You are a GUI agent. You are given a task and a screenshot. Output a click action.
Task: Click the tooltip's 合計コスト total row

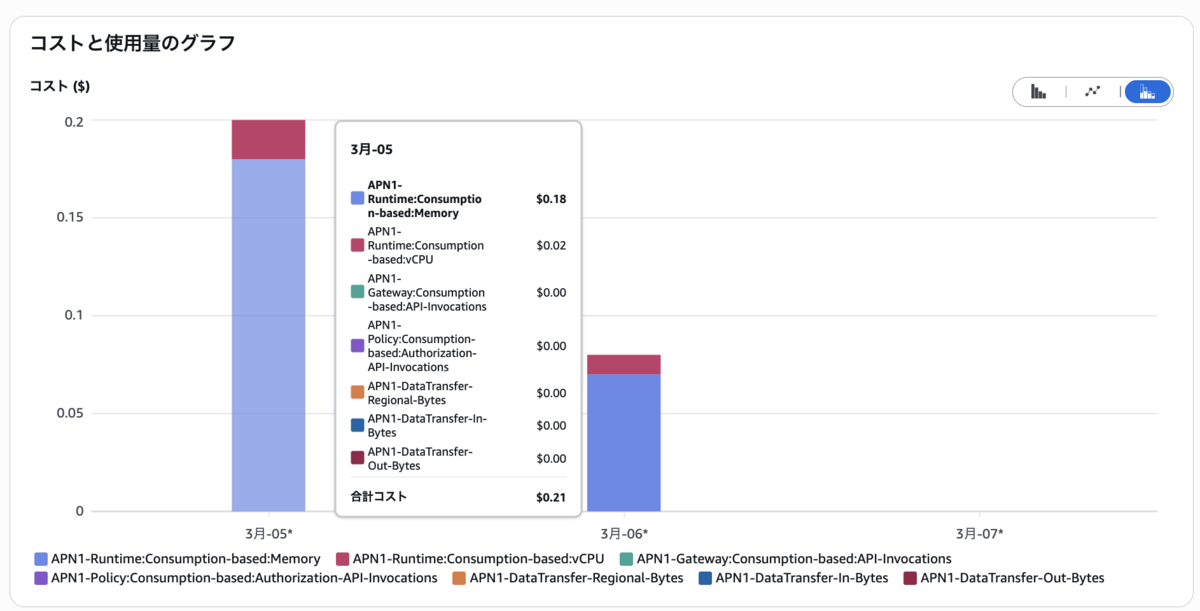(458, 496)
